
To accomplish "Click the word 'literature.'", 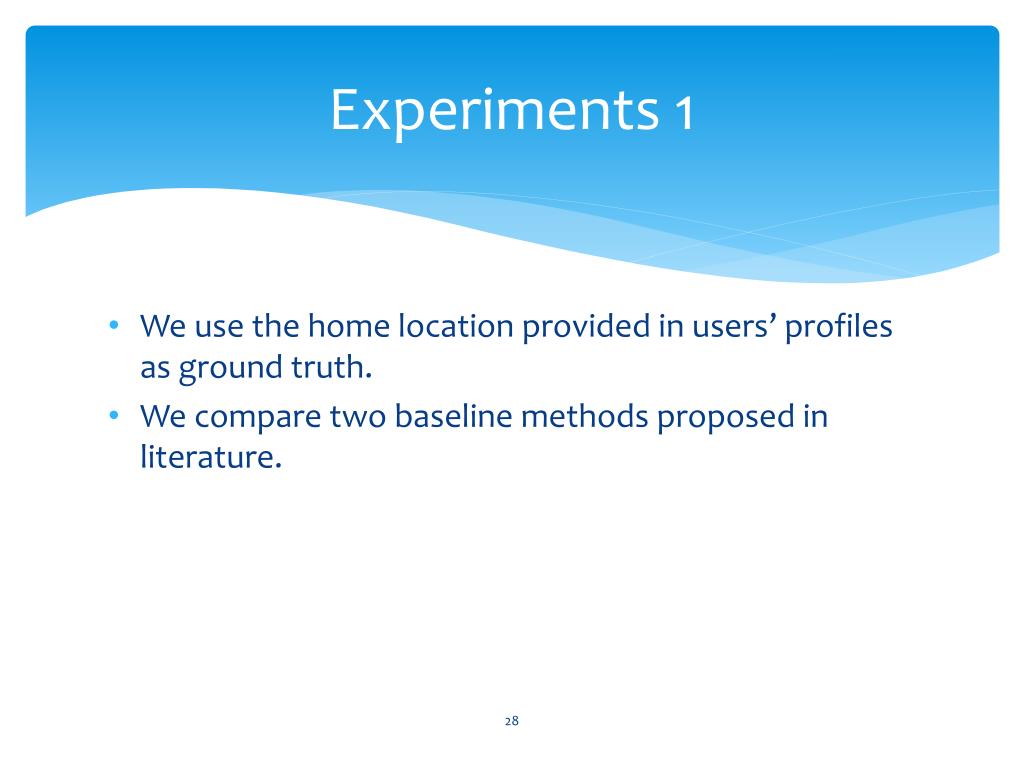I will 211,456.
